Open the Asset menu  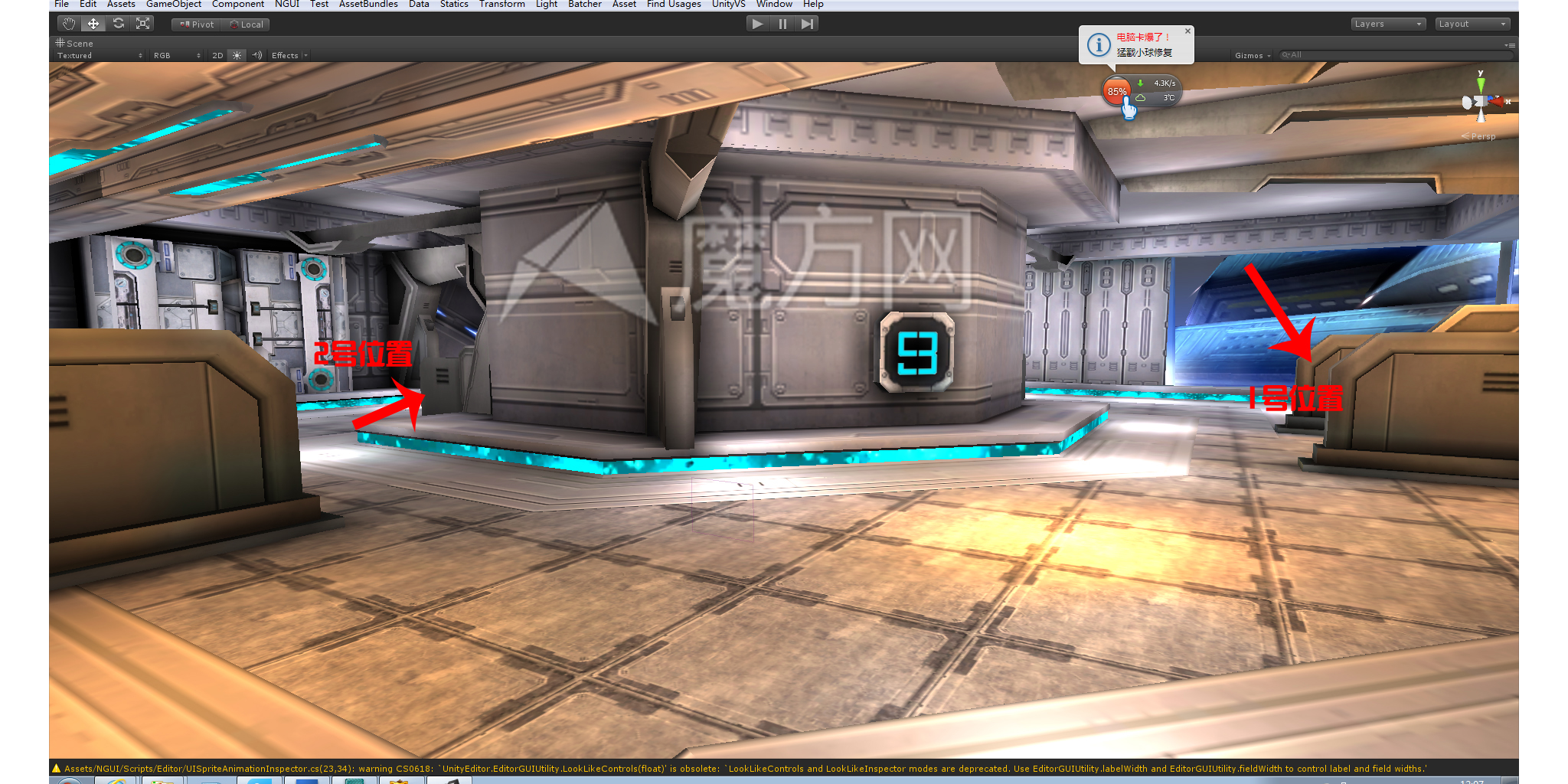pos(624,4)
